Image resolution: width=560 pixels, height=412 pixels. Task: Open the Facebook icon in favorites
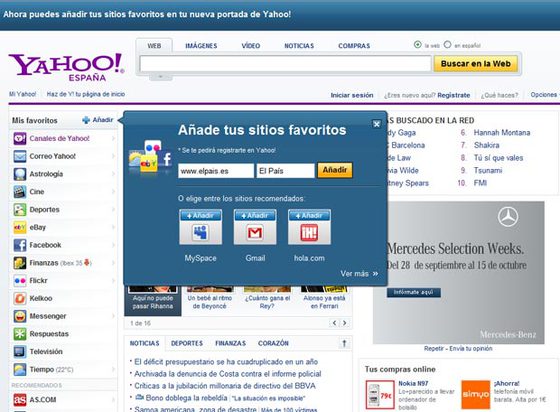tap(20, 245)
